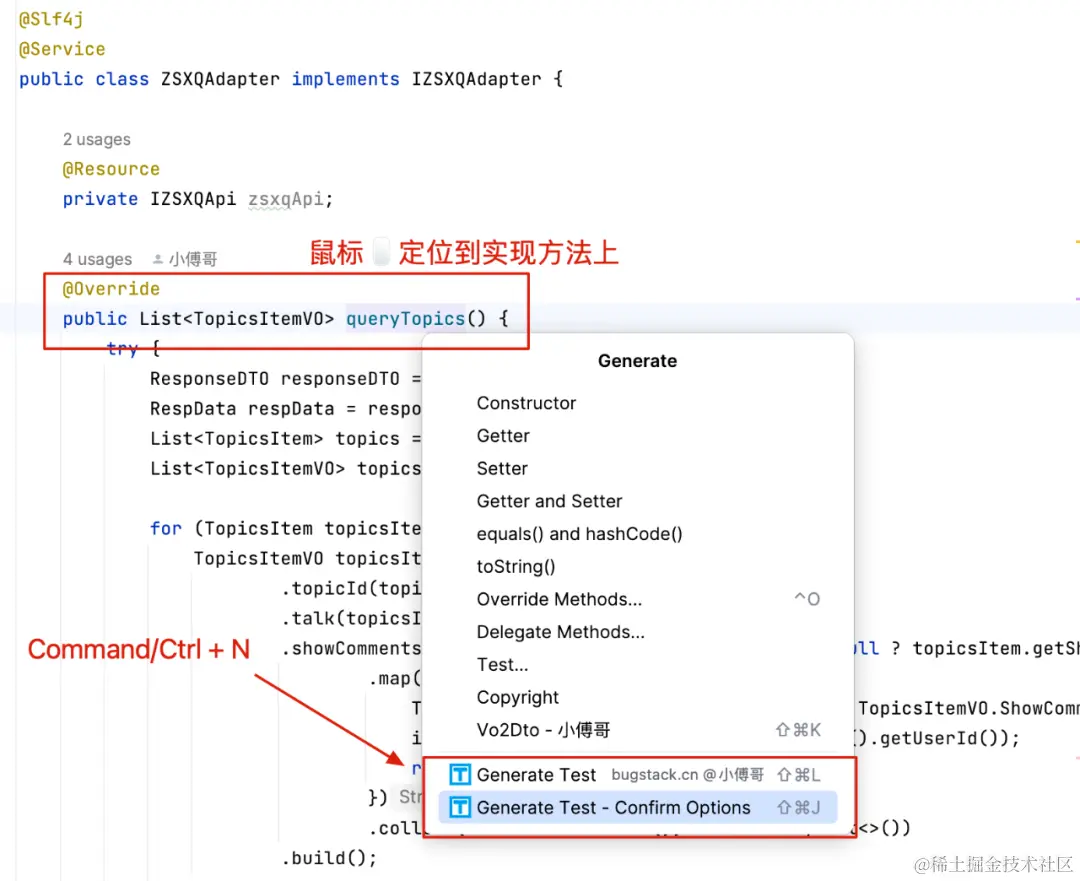This screenshot has width=1080, height=881.
Task: Click the IZSXQApi field type
Action: (x=193, y=199)
